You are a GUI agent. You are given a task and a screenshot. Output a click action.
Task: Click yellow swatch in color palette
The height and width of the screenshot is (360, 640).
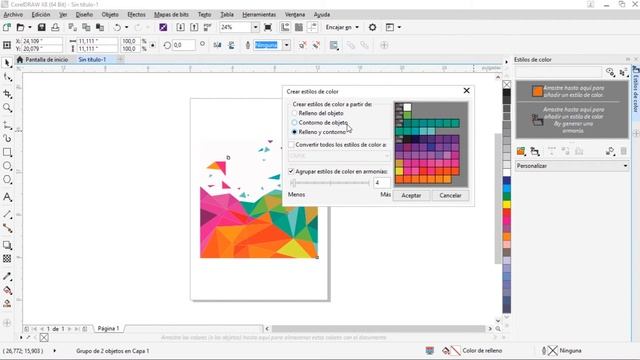pos(507,204)
